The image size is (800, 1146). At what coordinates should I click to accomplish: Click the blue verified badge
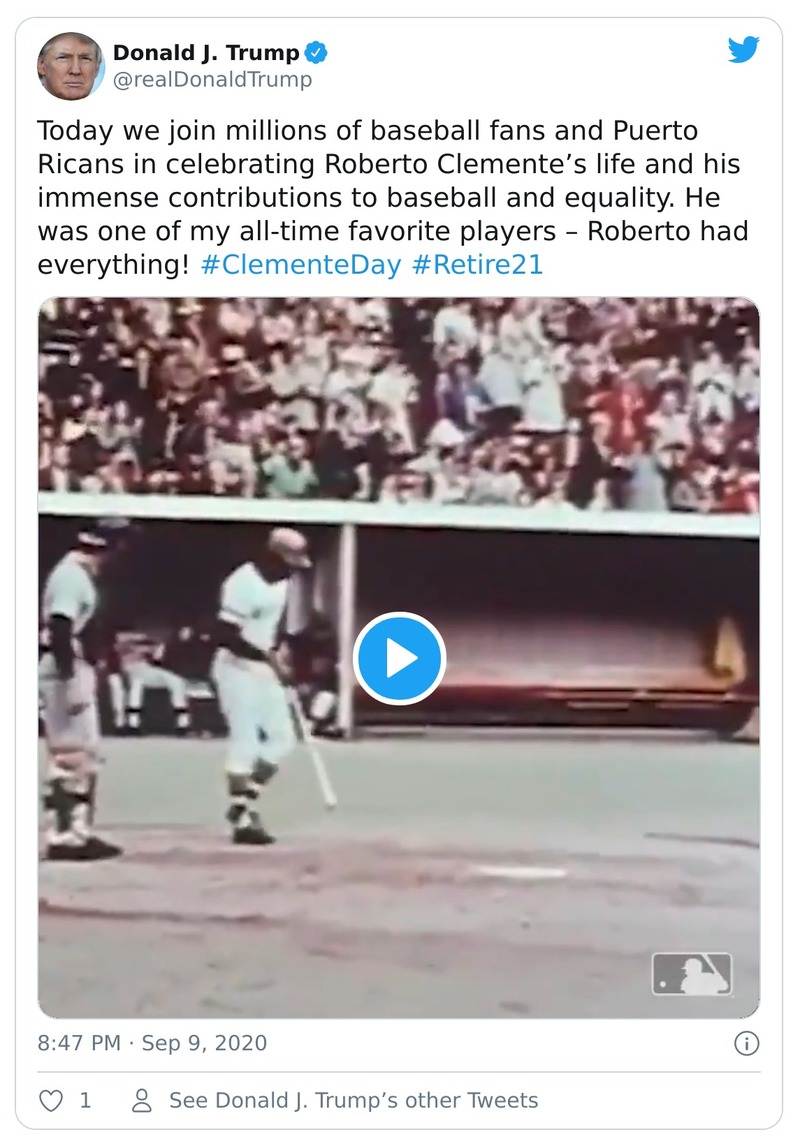[316, 53]
